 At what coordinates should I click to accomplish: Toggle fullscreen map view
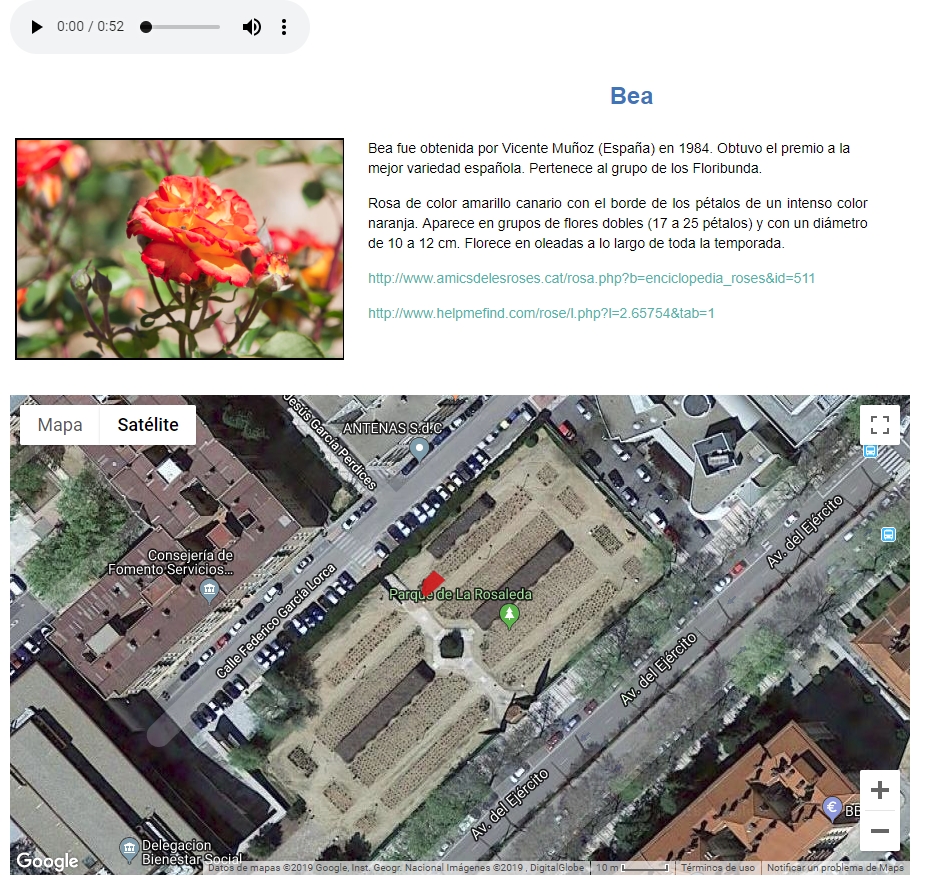point(879,425)
